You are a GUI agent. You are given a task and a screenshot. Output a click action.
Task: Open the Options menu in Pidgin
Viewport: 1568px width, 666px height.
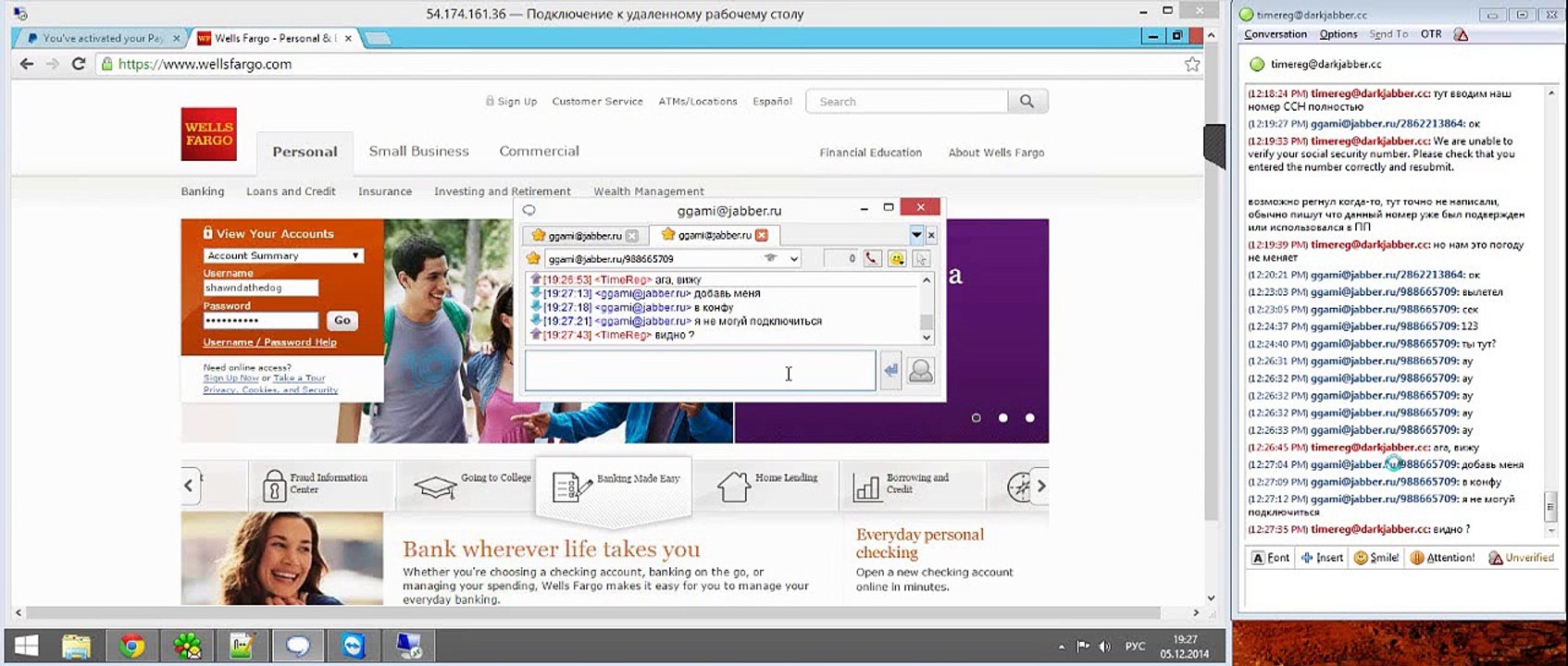[1338, 34]
